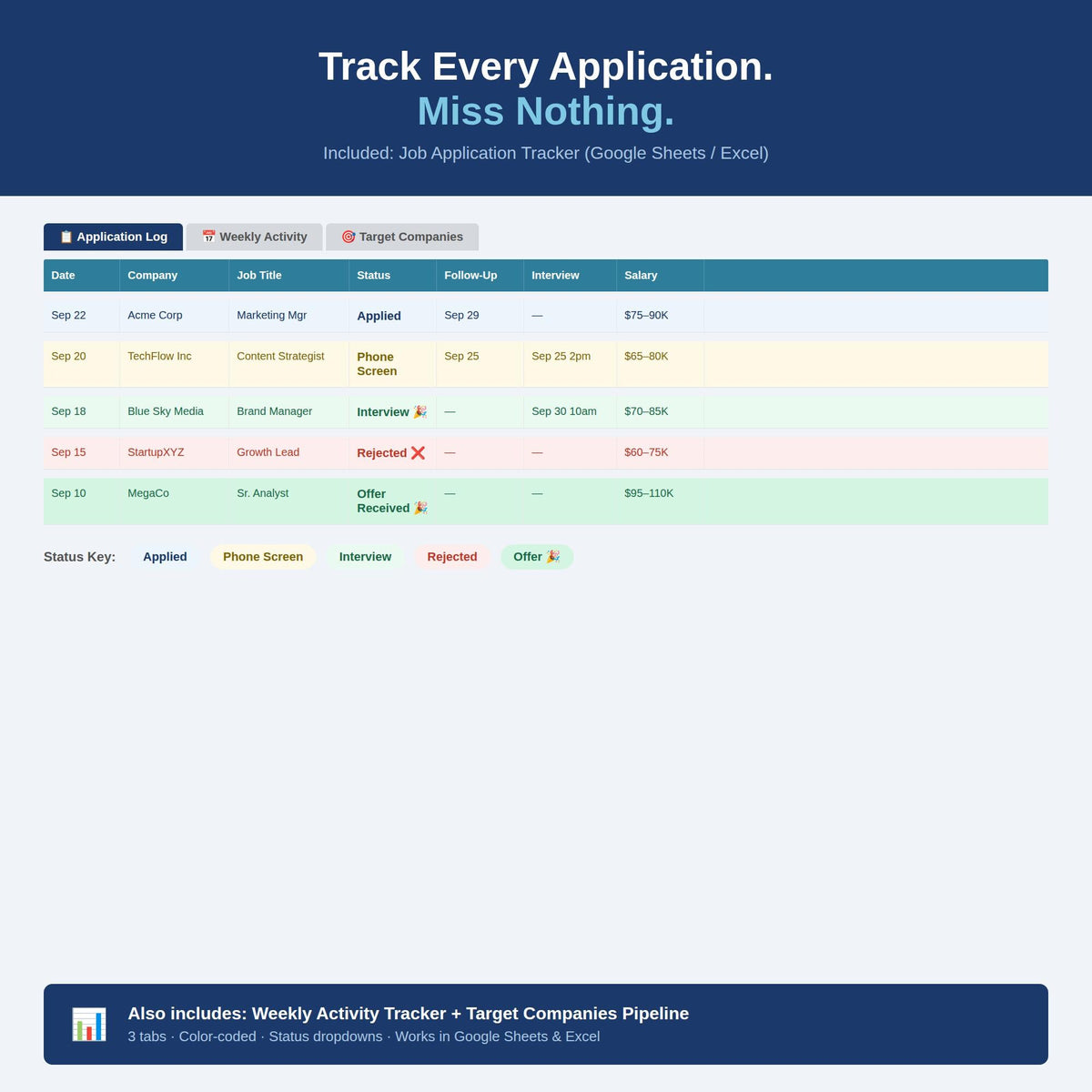Select the Follow-Up column header
The width and height of the screenshot is (1092, 1092).
point(480,275)
